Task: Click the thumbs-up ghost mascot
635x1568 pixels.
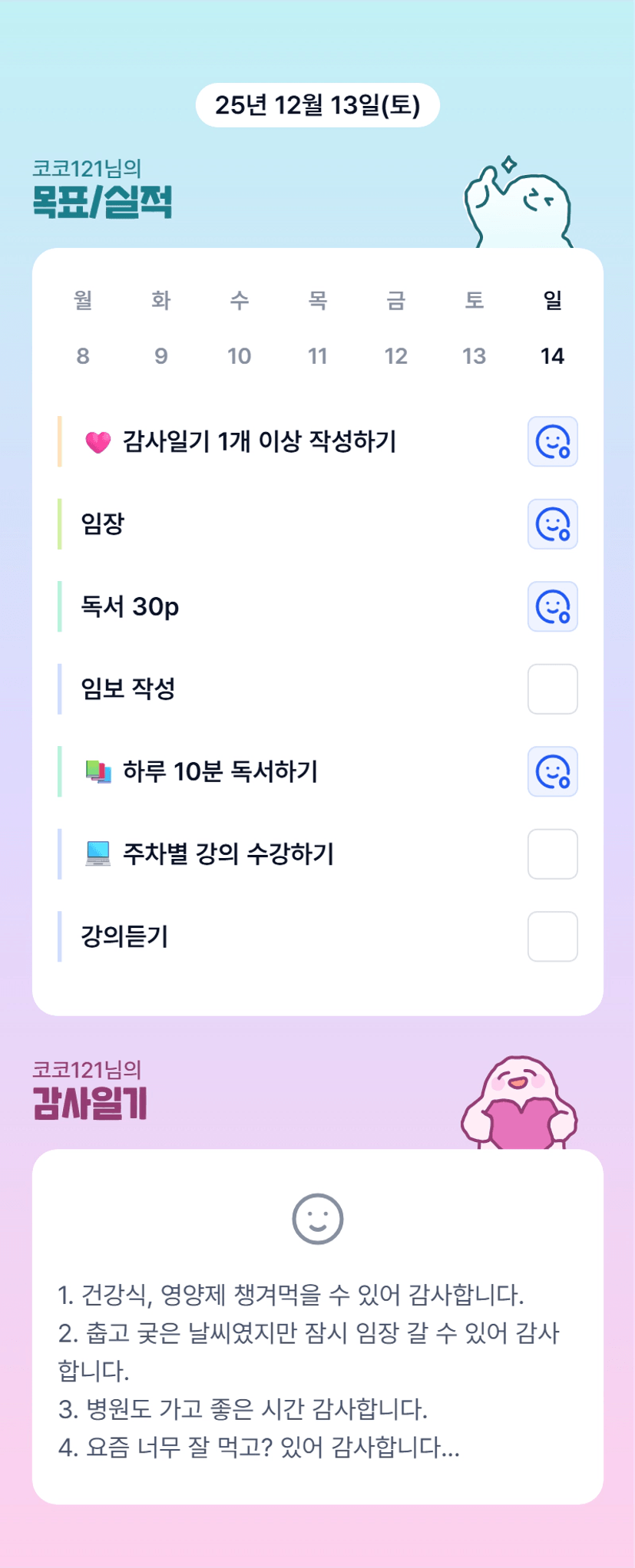Action: click(518, 205)
